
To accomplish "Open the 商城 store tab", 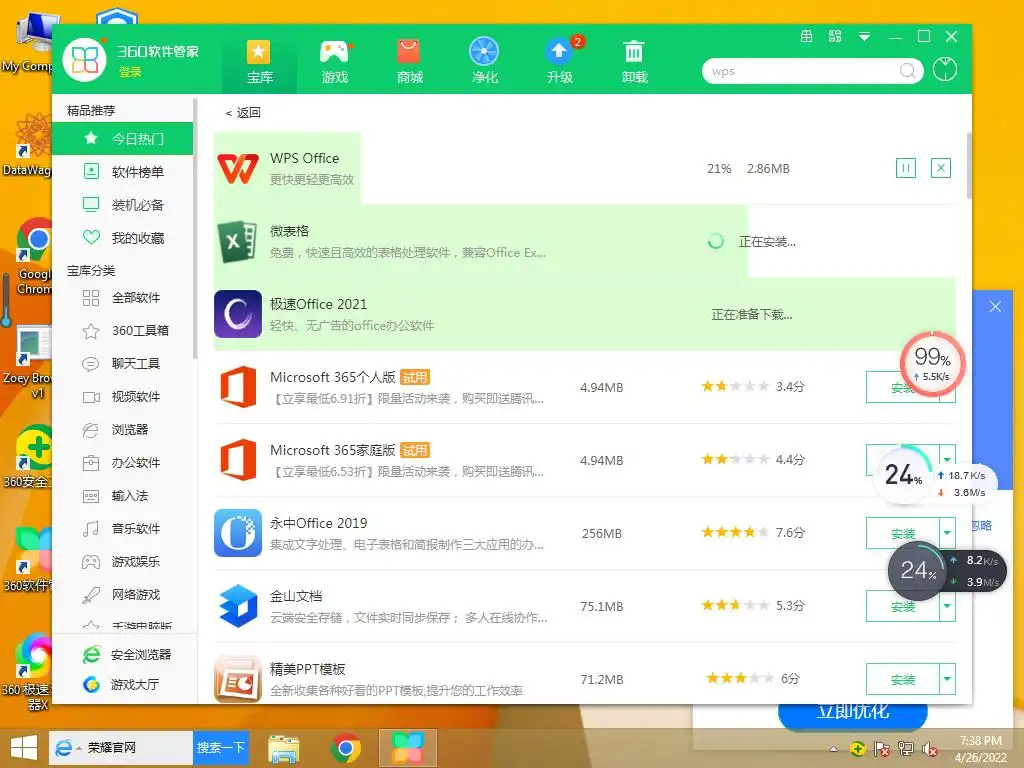I will click(x=409, y=61).
